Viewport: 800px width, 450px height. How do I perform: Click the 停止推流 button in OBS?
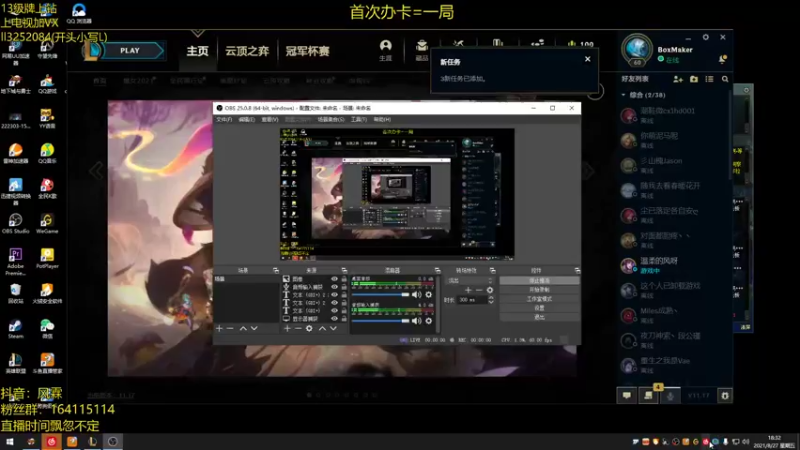539,281
